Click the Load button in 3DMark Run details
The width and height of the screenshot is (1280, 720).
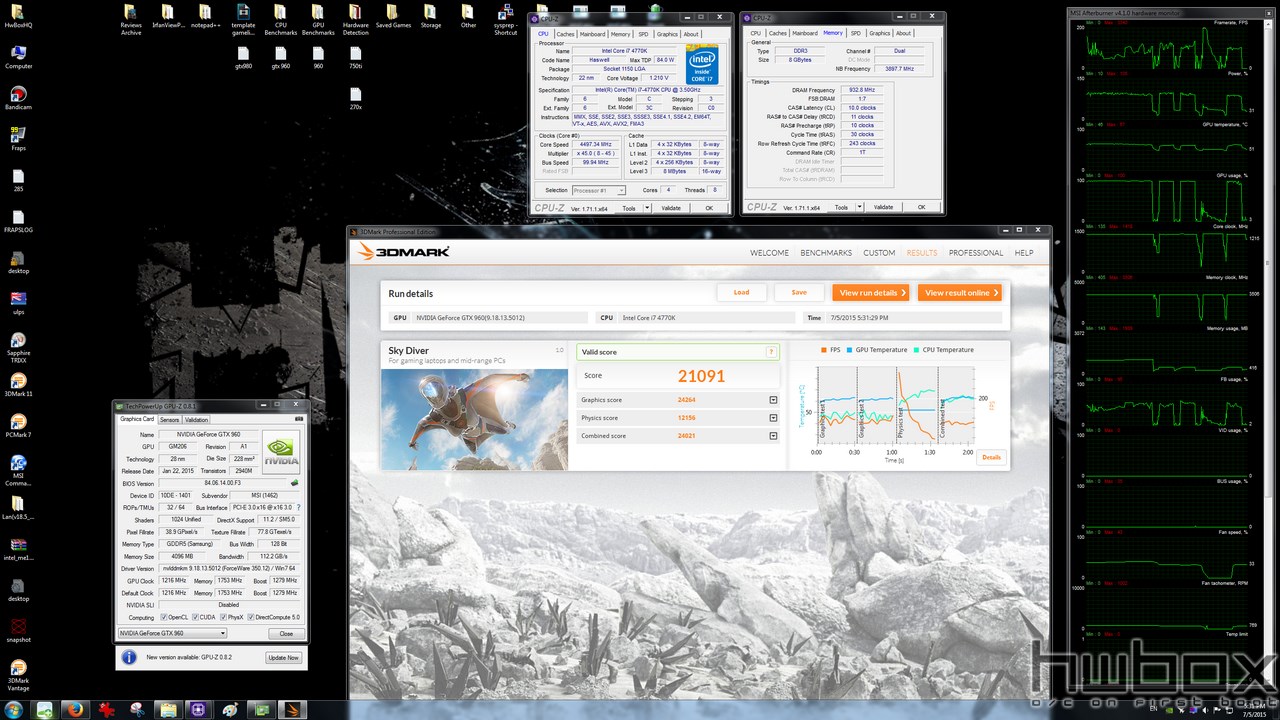(x=741, y=293)
